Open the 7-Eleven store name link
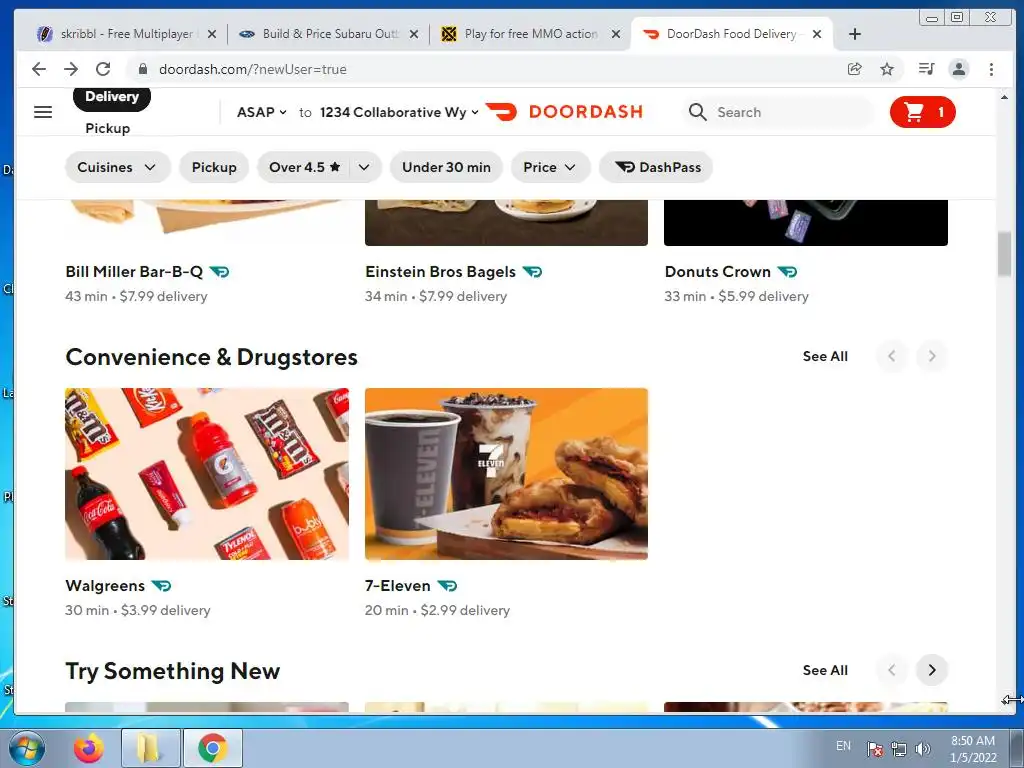Viewport: 1024px width, 768px height. tap(398, 586)
